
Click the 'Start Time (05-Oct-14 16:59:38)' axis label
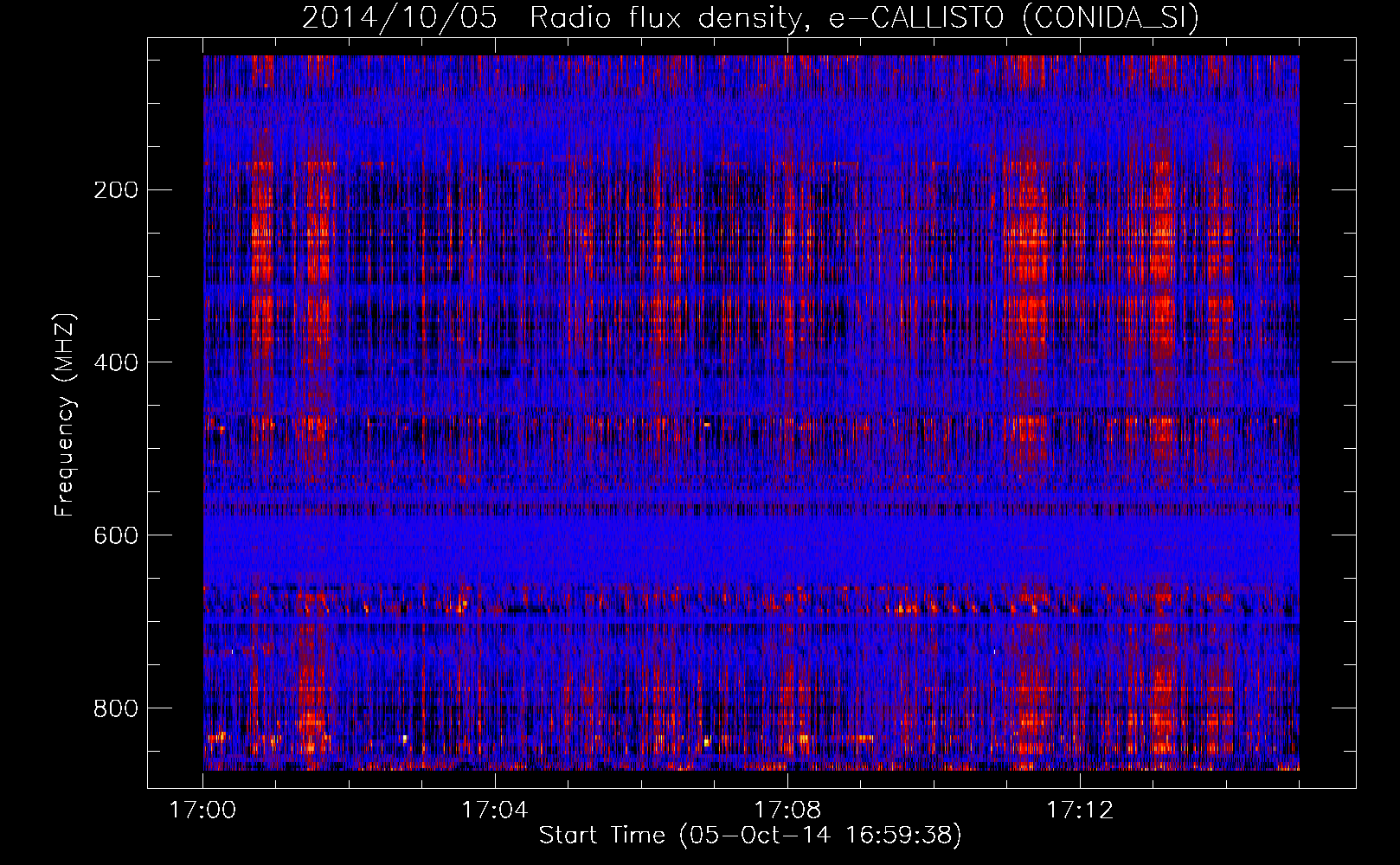(750, 836)
